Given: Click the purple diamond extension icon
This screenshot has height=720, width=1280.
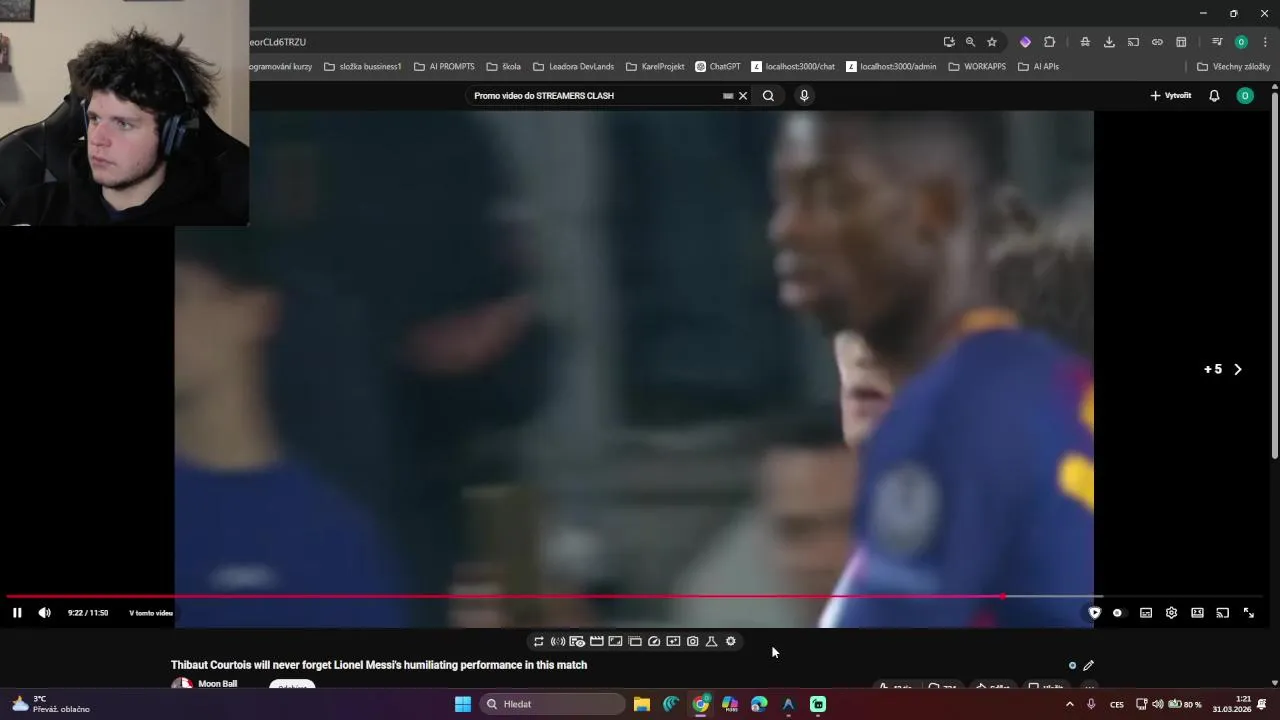Looking at the screenshot, I should click(x=1025, y=42).
